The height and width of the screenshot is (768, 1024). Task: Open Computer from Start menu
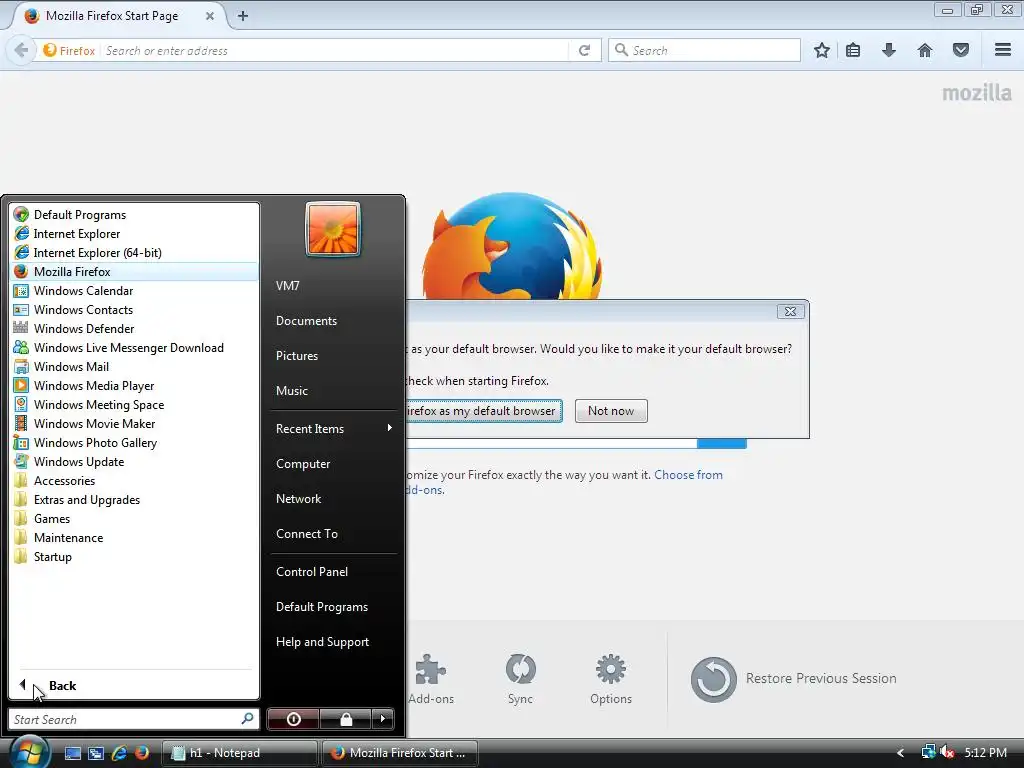coord(334,464)
